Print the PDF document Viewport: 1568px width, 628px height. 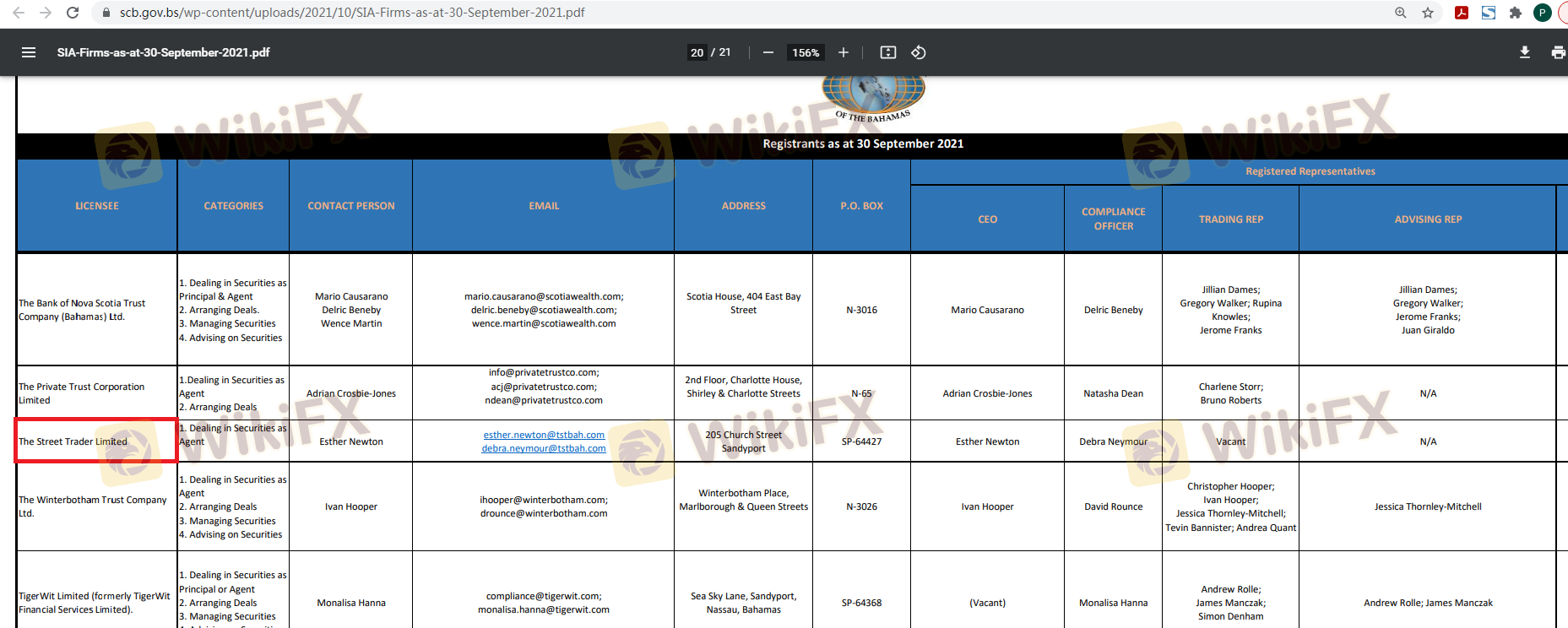tap(1557, 52)
